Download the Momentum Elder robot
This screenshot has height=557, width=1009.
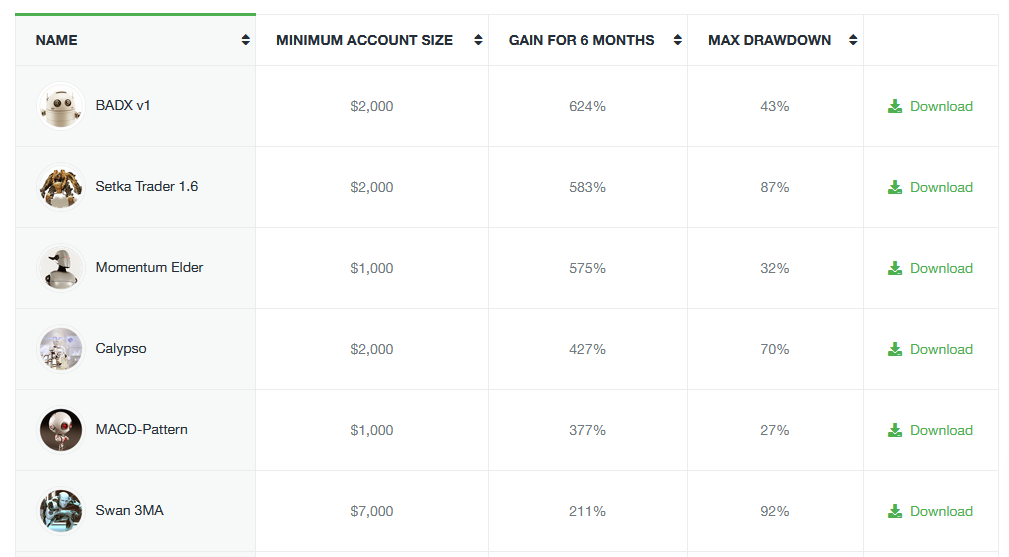point(930,268)
